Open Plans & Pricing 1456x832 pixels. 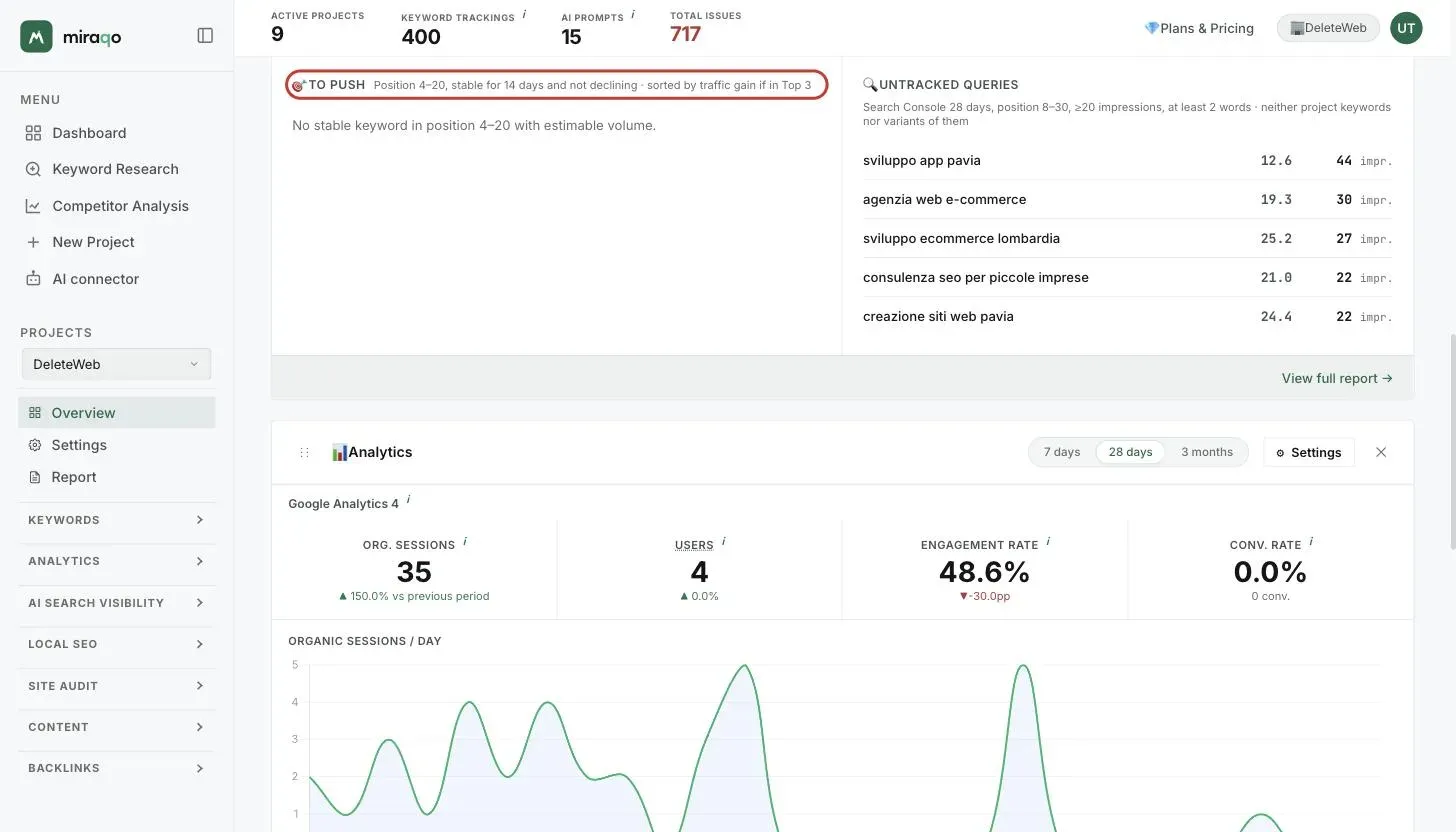1199,28
